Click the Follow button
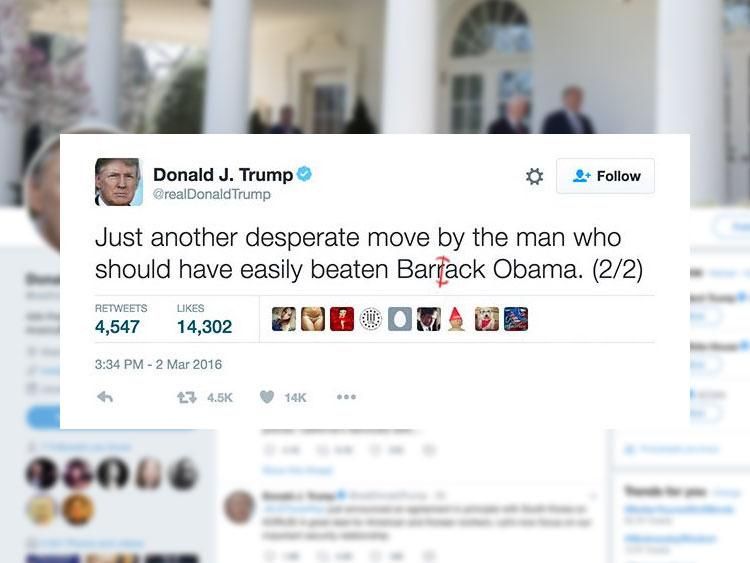This screenshot has height=563, width=750. tap(605, 176)
